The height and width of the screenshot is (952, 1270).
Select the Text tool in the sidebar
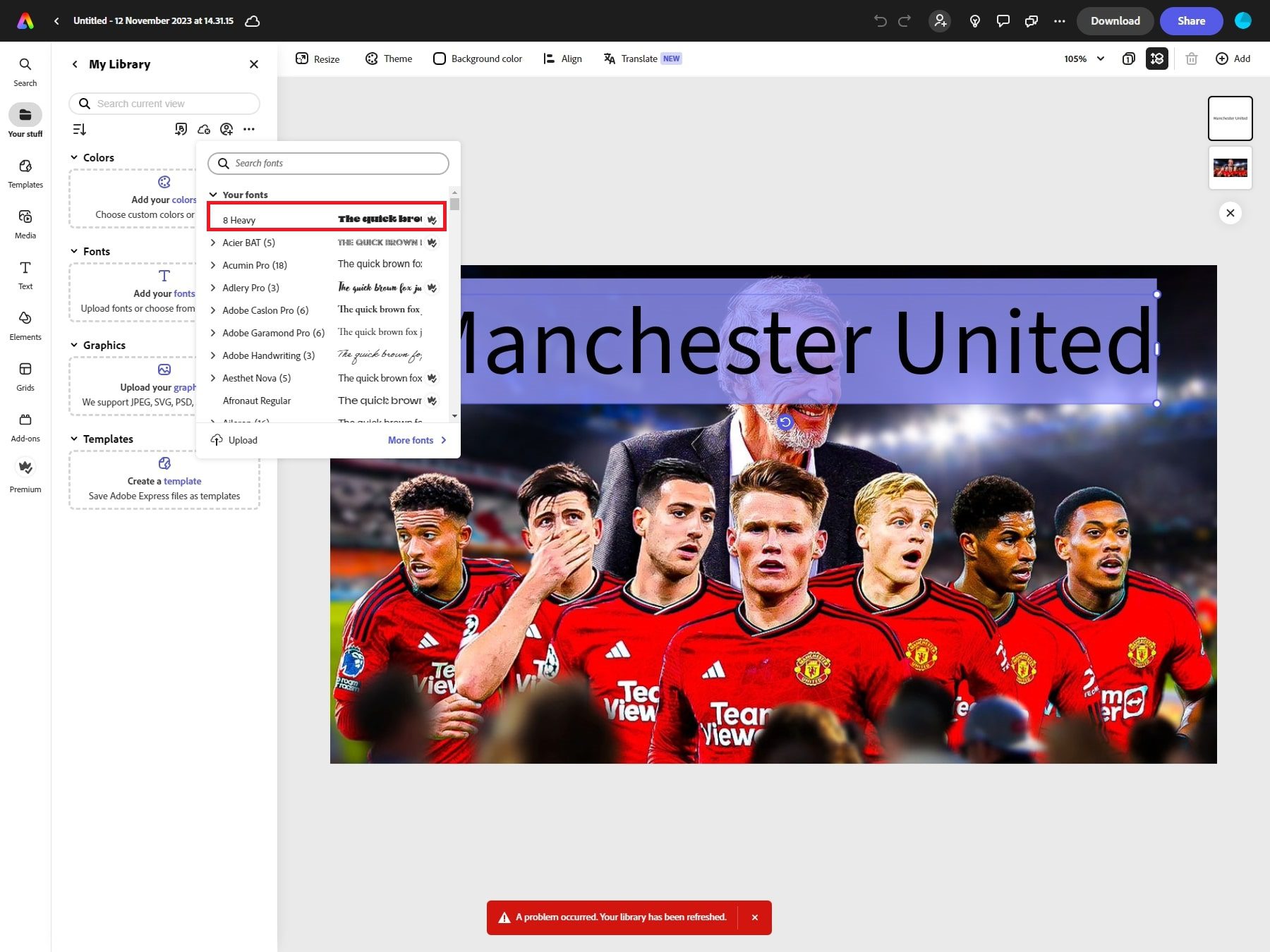(x=25, y=274)
